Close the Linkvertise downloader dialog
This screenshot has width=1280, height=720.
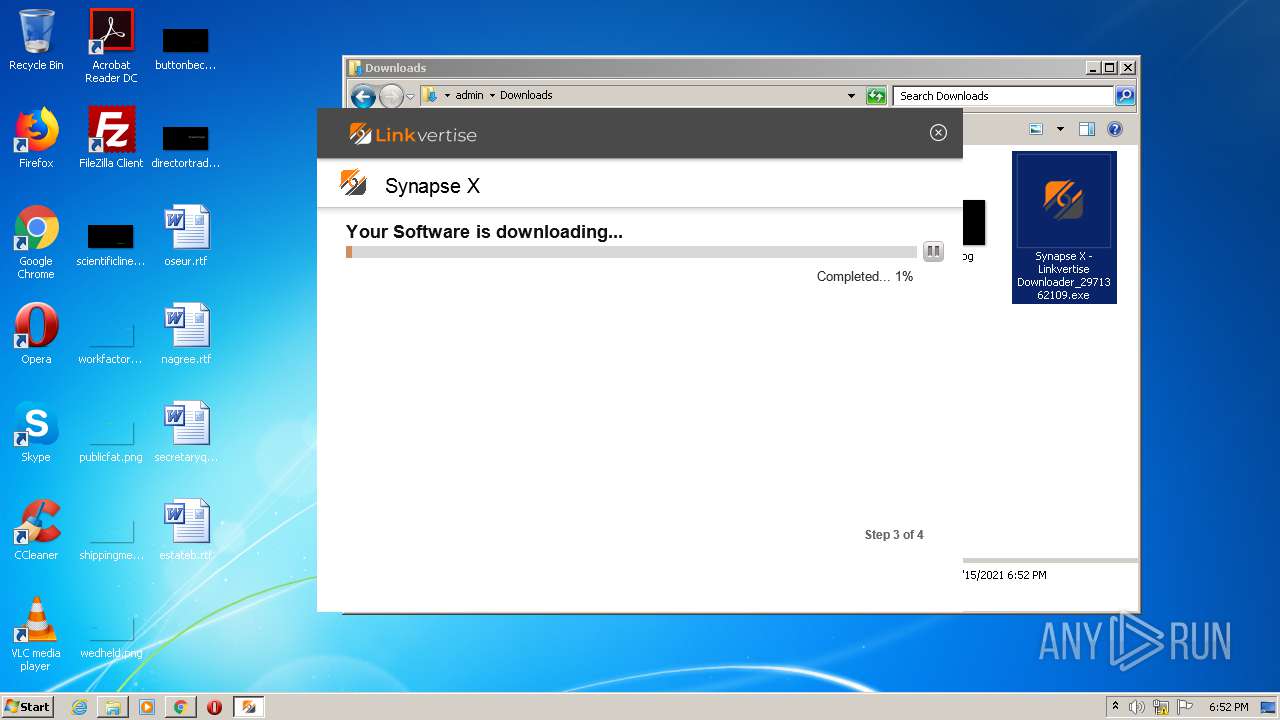coord(938,133)
